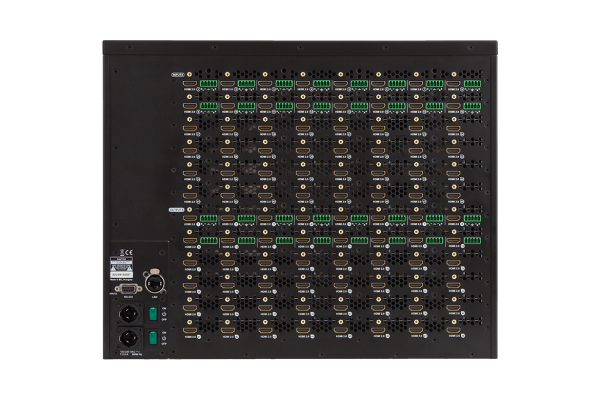Screen dimensions: 600x400
Task: Click the power symbol beside the upper switch
Action: pyautogui.click(x=164, y=314)
